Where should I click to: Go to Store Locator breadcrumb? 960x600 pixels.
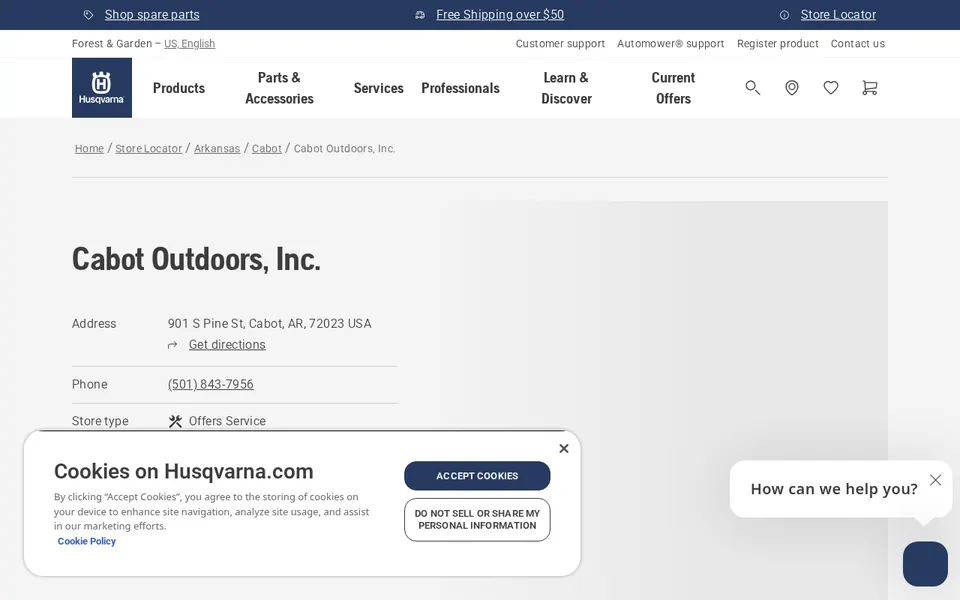pos(149,149)
